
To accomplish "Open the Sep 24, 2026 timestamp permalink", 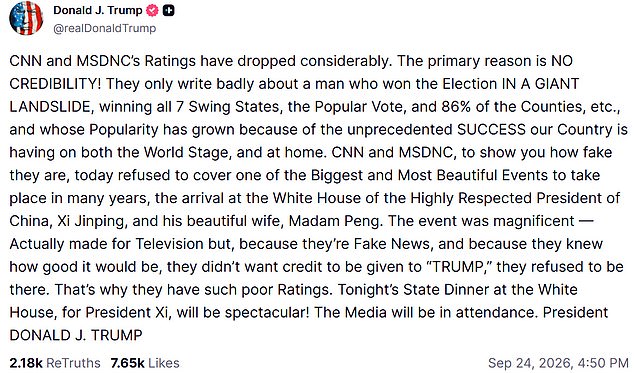I will [x=558, y=363].
